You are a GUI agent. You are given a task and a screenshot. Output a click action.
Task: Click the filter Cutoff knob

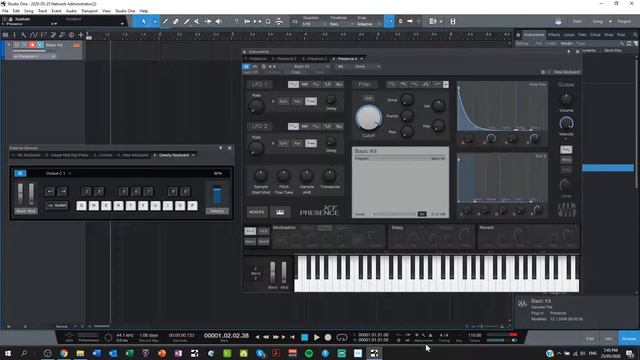(x=369, y=118)
